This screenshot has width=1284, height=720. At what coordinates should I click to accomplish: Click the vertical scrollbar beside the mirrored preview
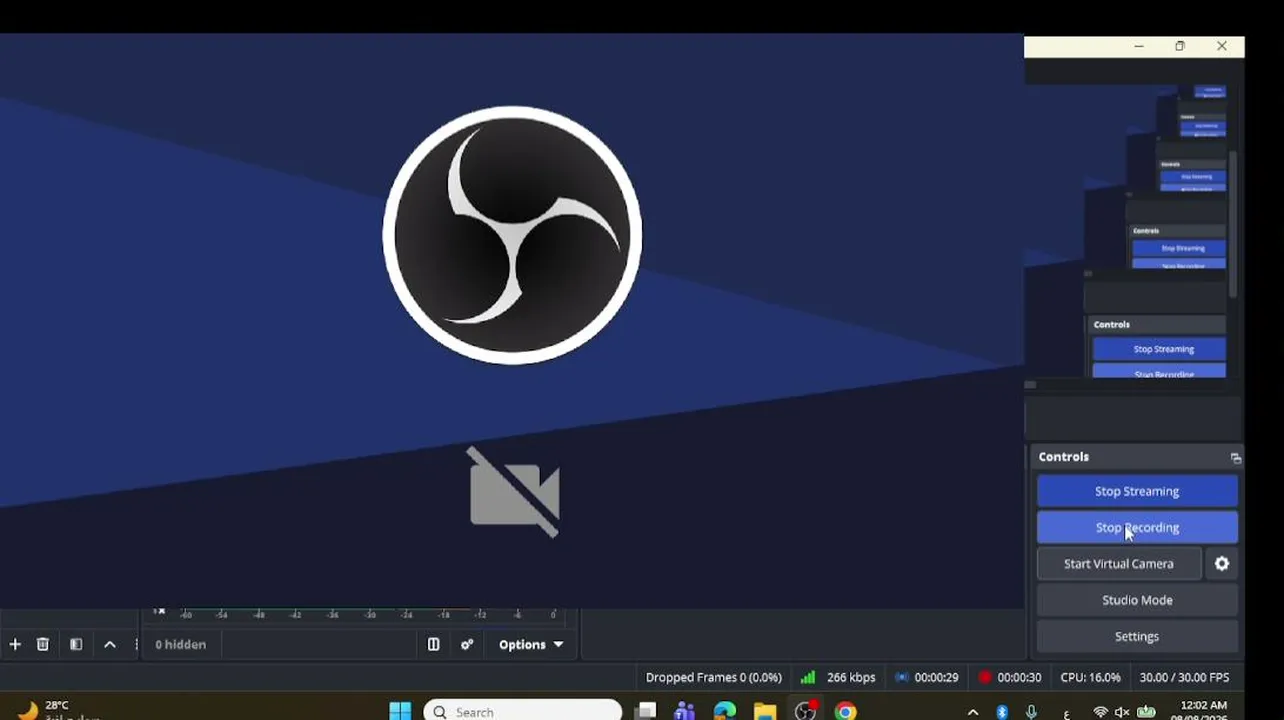[x=1233, y=224]
